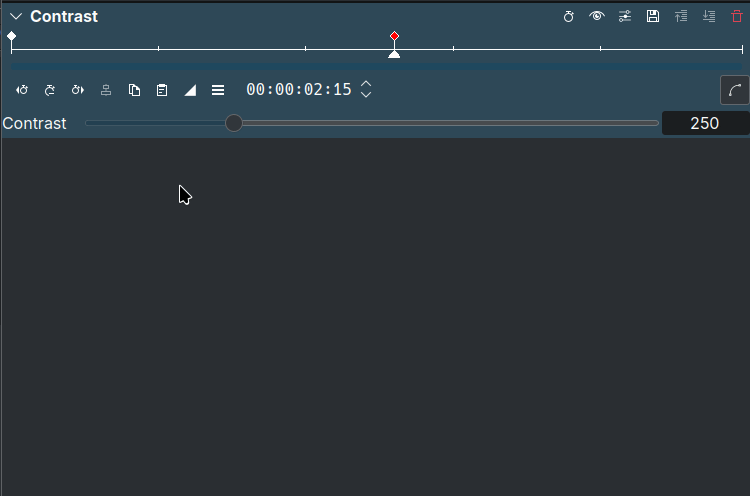Screen dimensions: 750x496
Task: Open keyframe interpolation type dropdown
Action: pyautogui.click(x=190, y=90)
